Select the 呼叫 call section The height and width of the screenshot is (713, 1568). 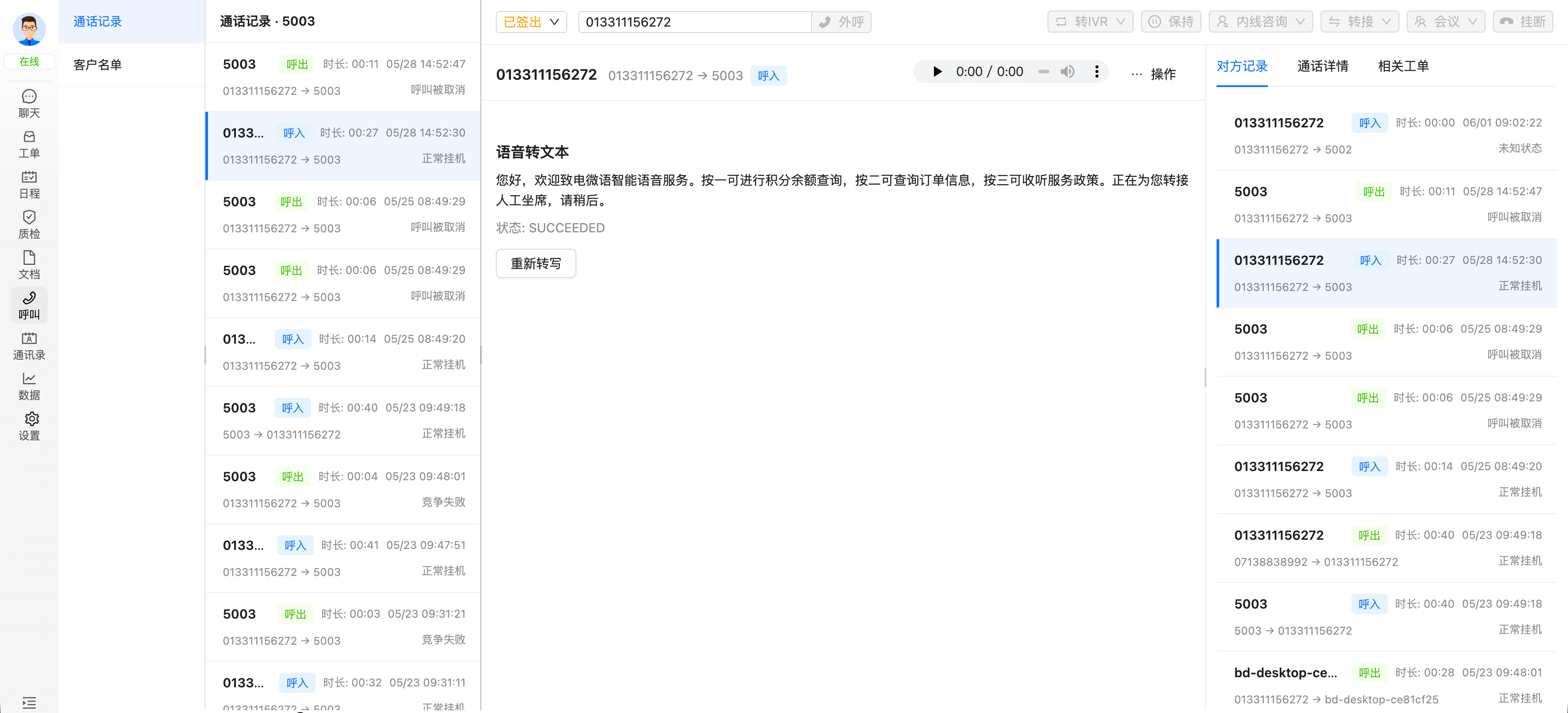pos(29,305)
